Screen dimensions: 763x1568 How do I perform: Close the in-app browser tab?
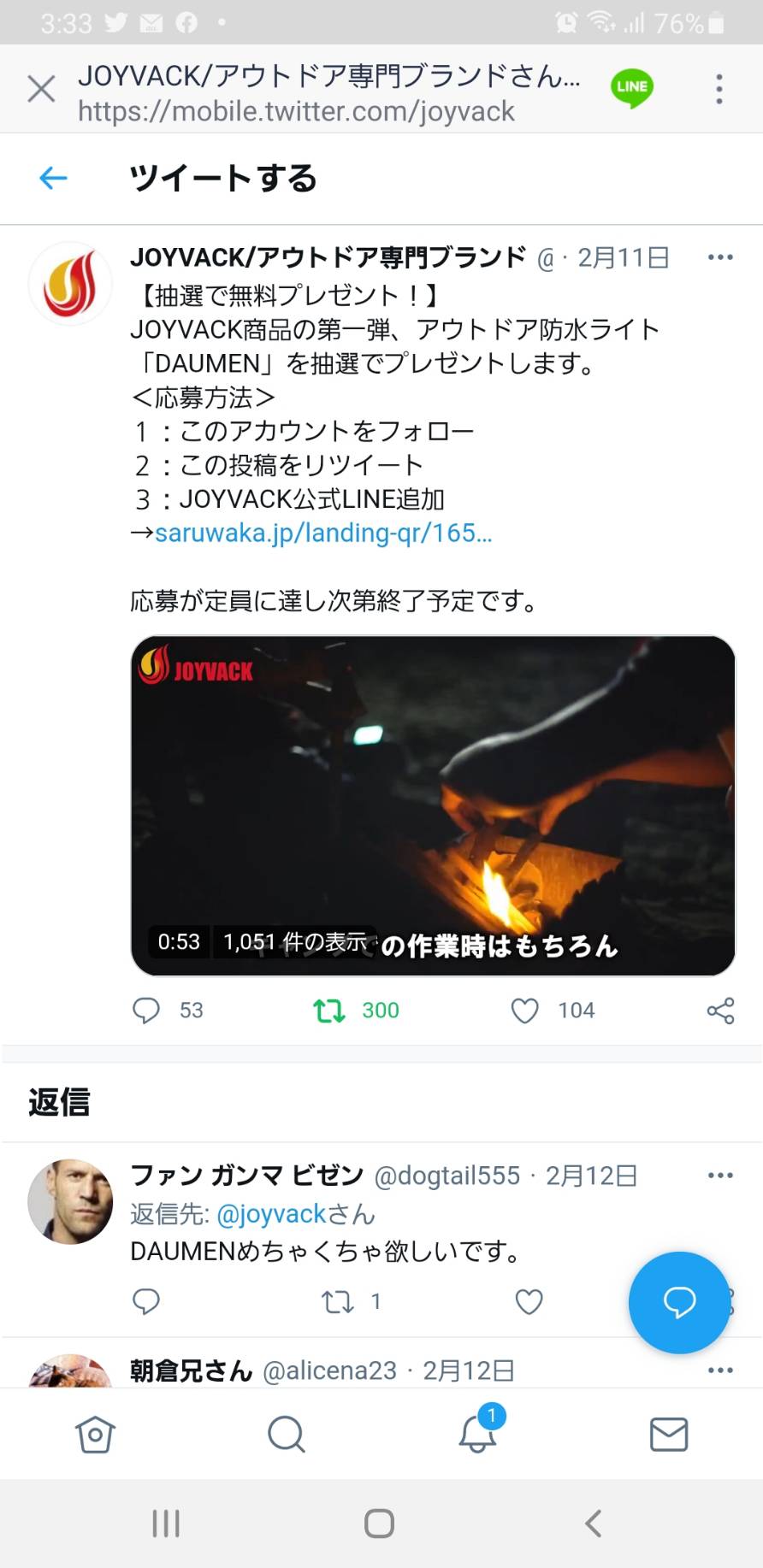click(x=41, y=89)
